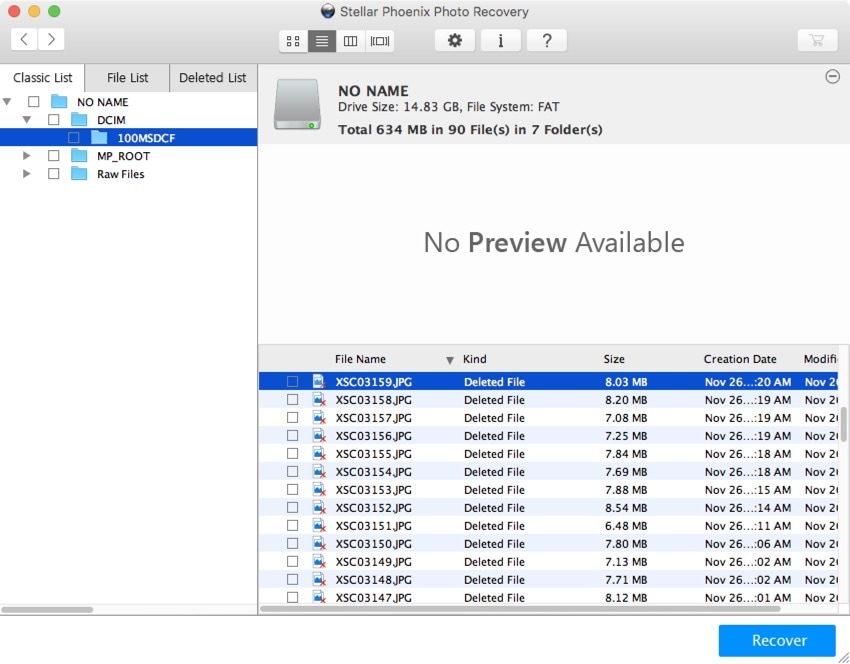Tick the checkbox for XSC03154.JPG
The image size is (850, 664).
(292, 472)
